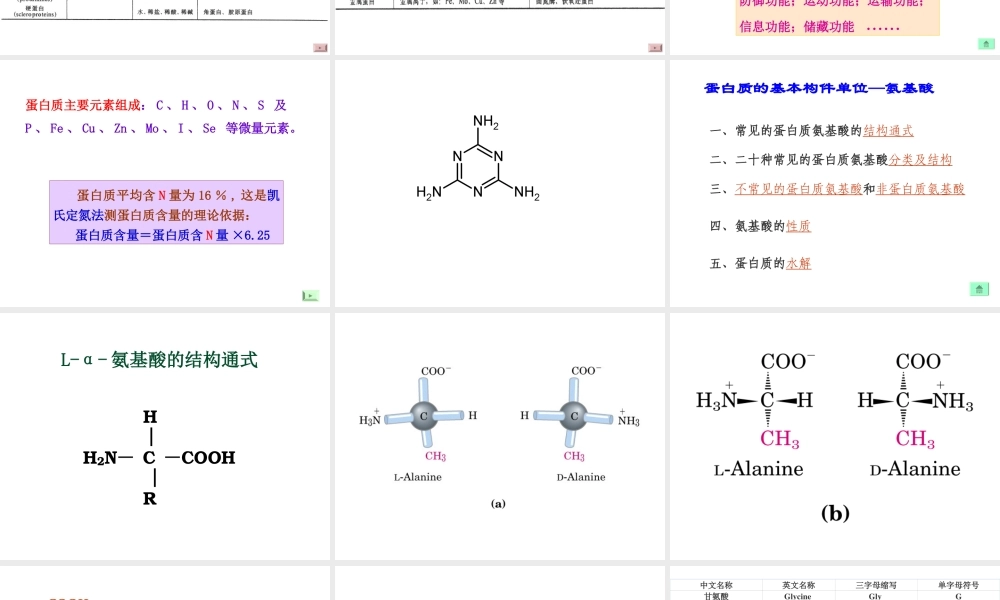The image size is (1000, 600).
Task: Click the home navigation icon on 氨基酸 slide
Action: [x=978, y=288]
